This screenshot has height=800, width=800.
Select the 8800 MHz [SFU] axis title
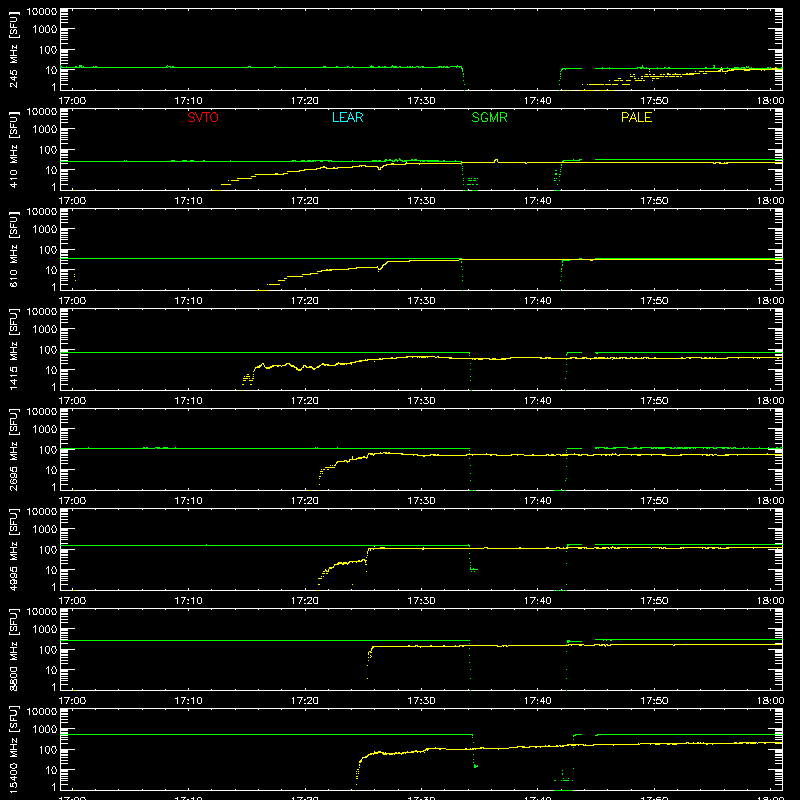14,649
